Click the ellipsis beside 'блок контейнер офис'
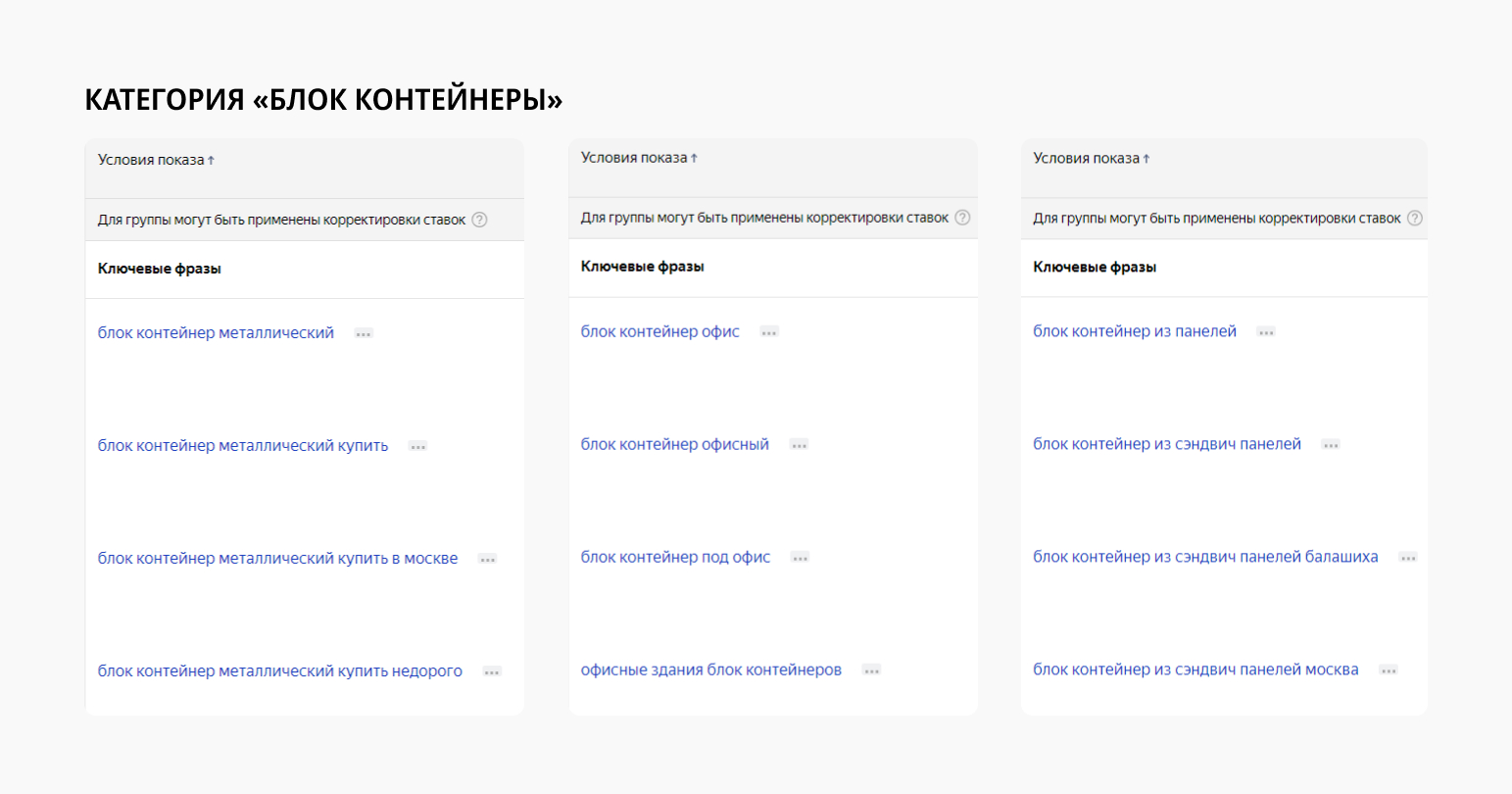The width and height of the screenshot is (1512, 794). (768, 332)
